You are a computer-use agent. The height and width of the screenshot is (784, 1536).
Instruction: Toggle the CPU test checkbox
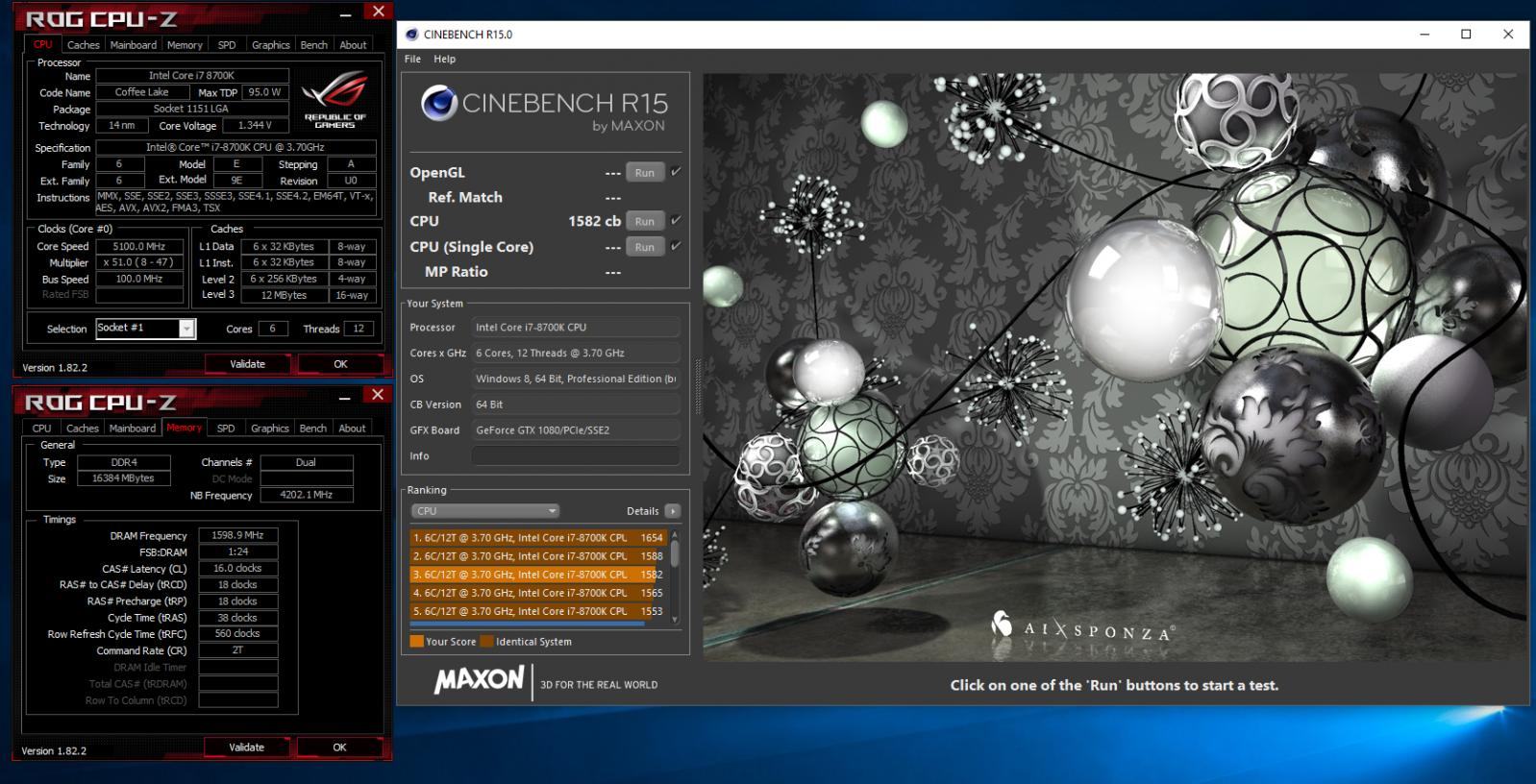[676, 220]
